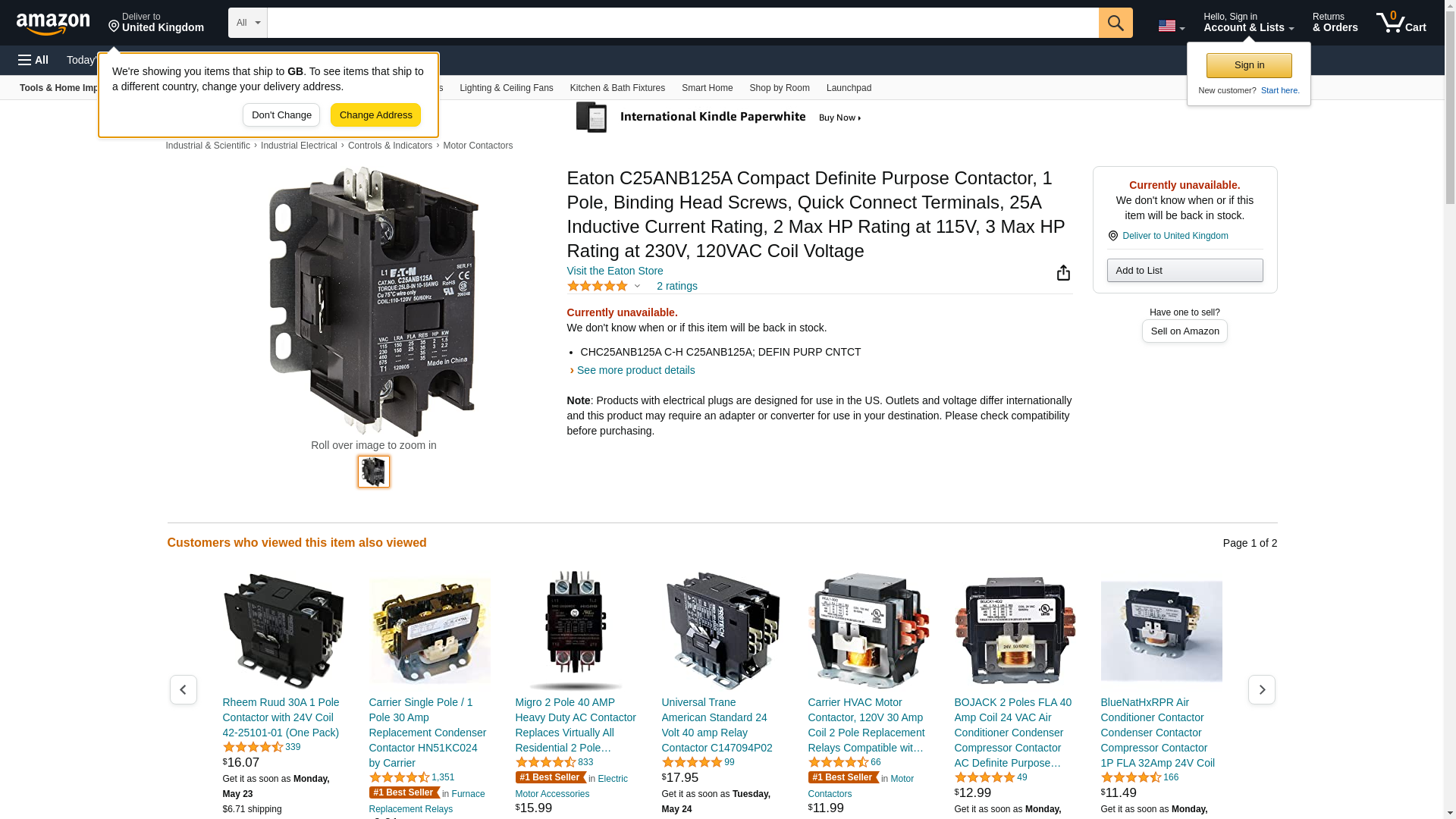The image size is (1456, 819).
Task: Click the share icon below product title
Action: click(x=1063, y=273)
